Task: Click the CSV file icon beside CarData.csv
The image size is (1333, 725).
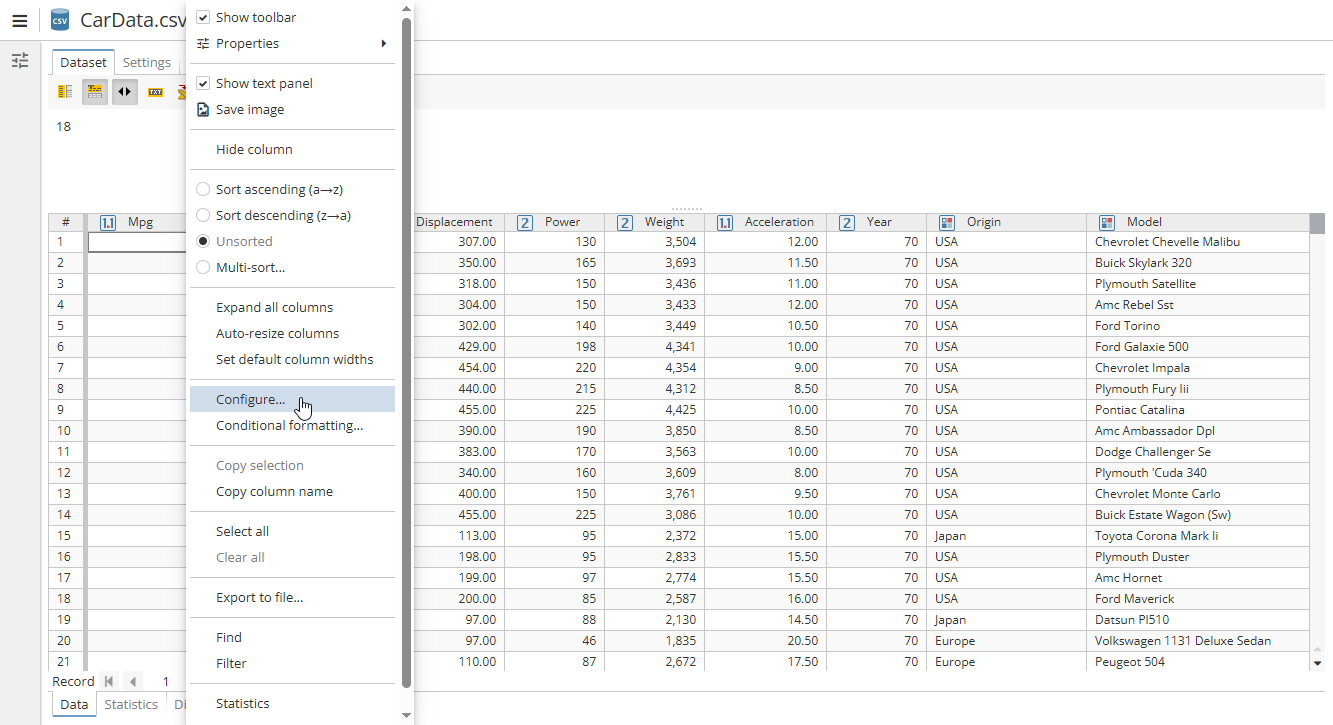Action: (59, 19)
